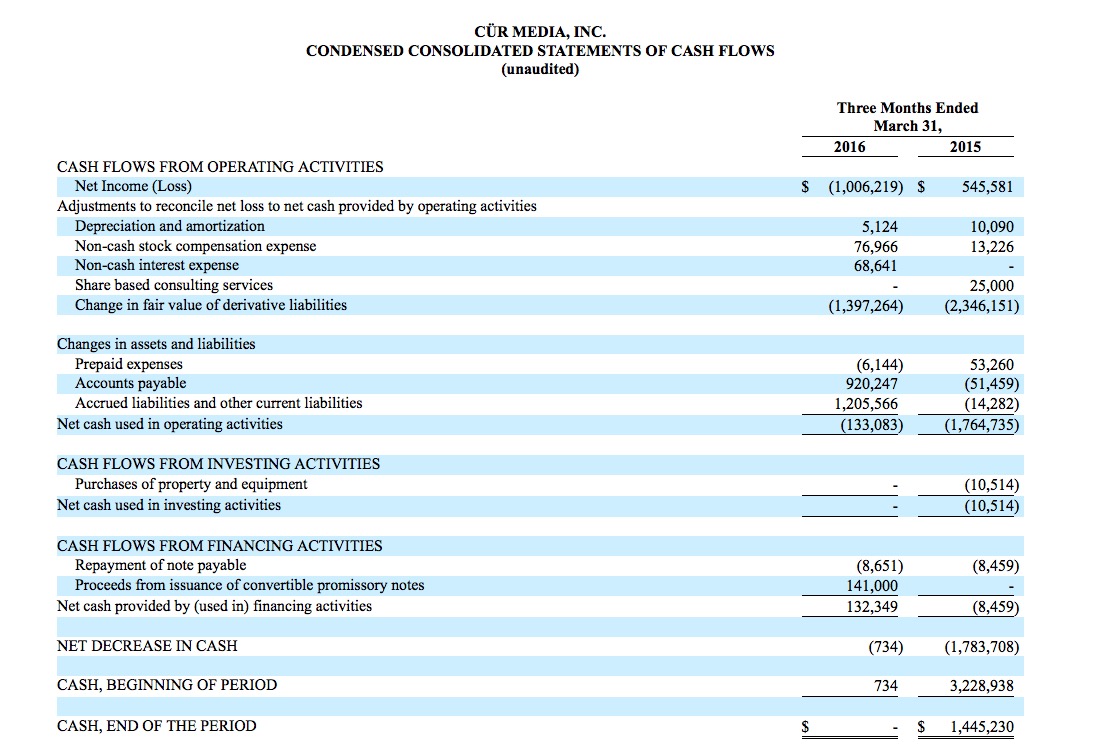Select "(734)" in the Net Decrease in Cash row
The height and width of the screenshot is (755, 1097).
(886, 647)
